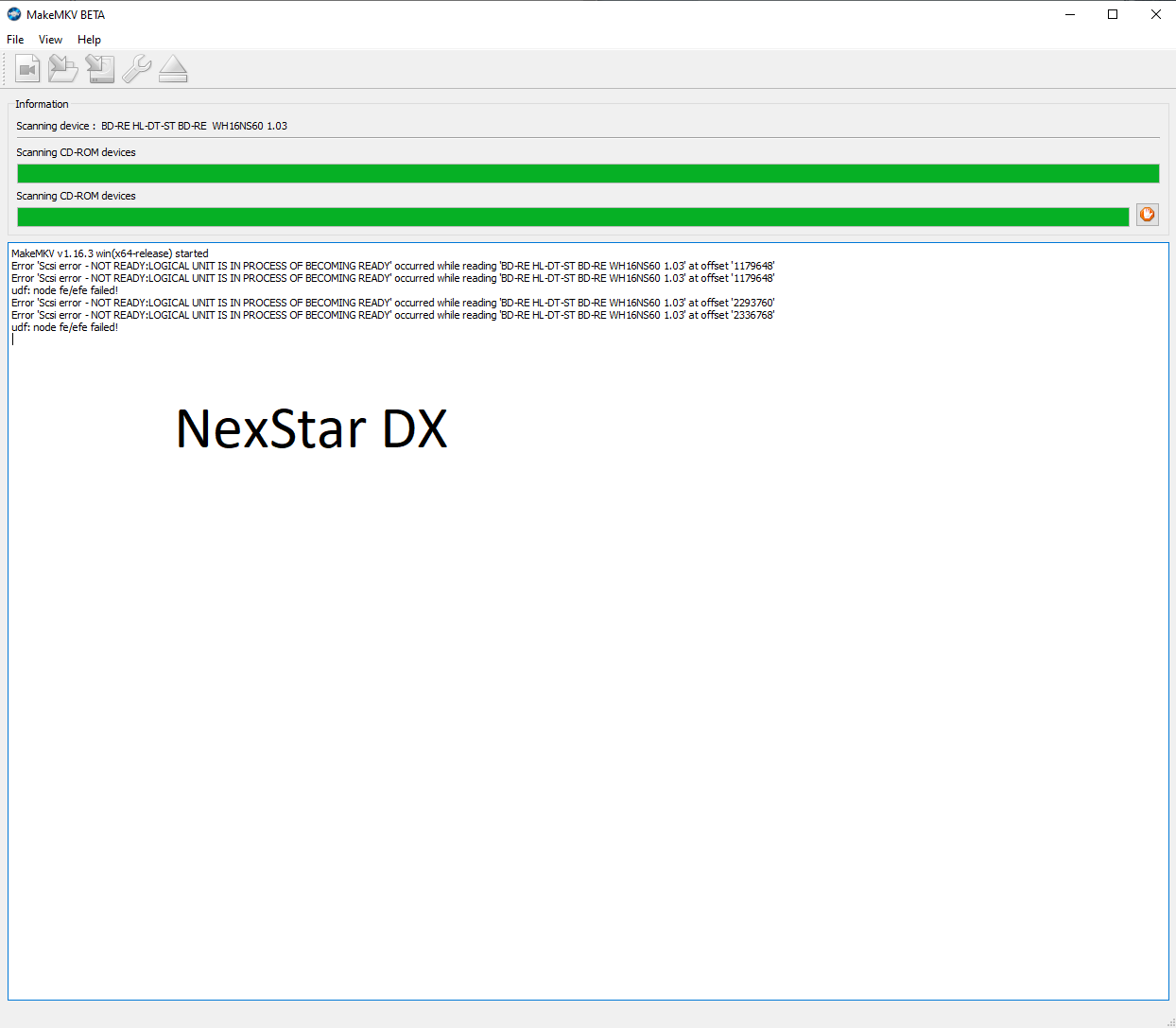Select the last 'udf: node fe/efe failed!' line
The image size is (1176, 1028).
[x=64, y=327]
